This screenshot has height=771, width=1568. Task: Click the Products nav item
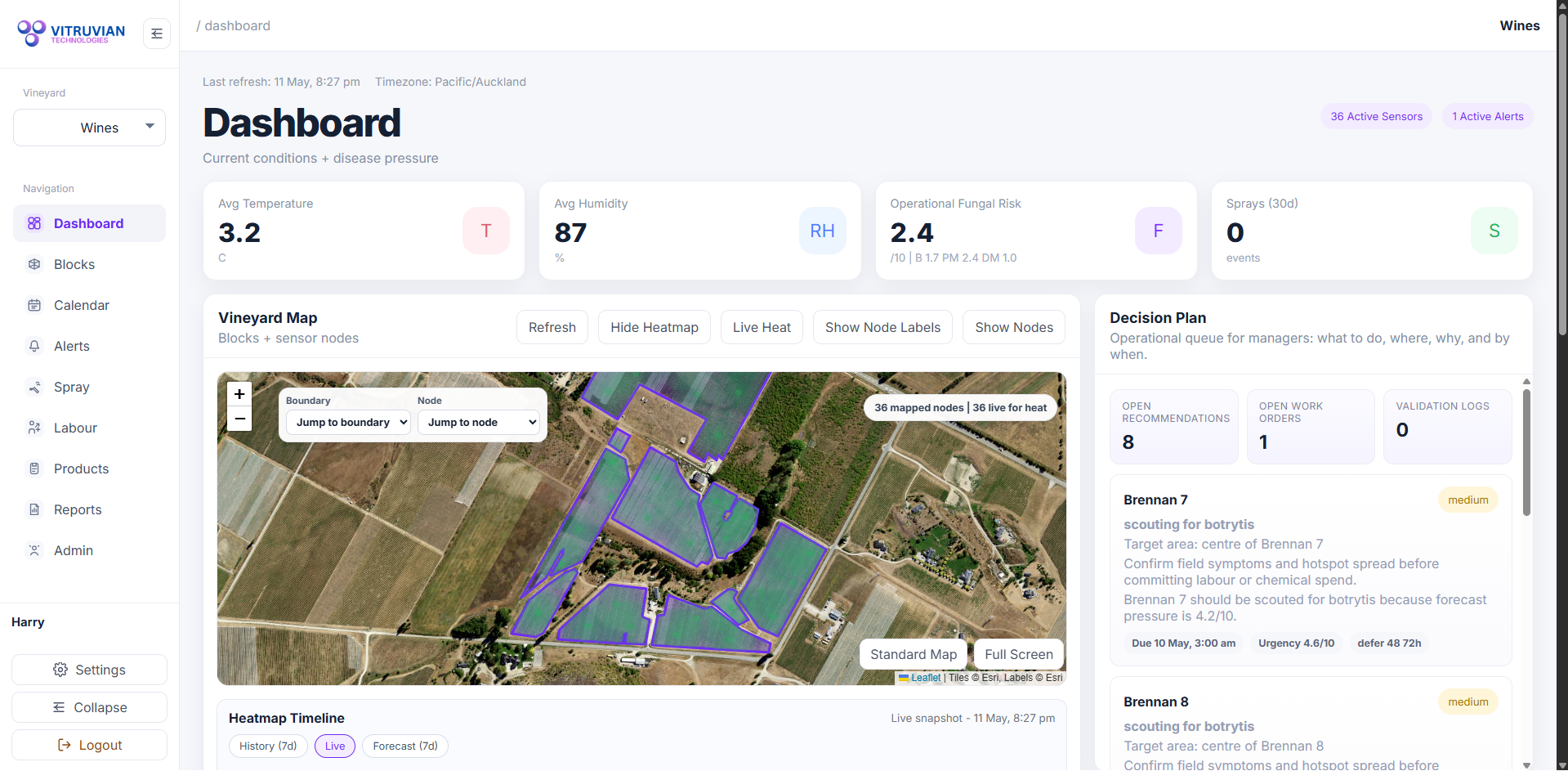(89, 468)
